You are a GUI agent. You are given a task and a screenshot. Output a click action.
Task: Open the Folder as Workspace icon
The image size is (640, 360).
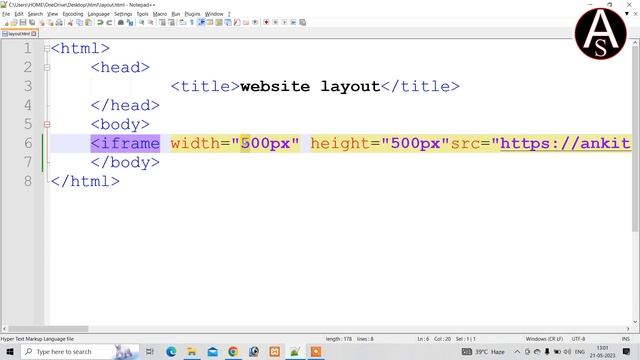[246, 22]
